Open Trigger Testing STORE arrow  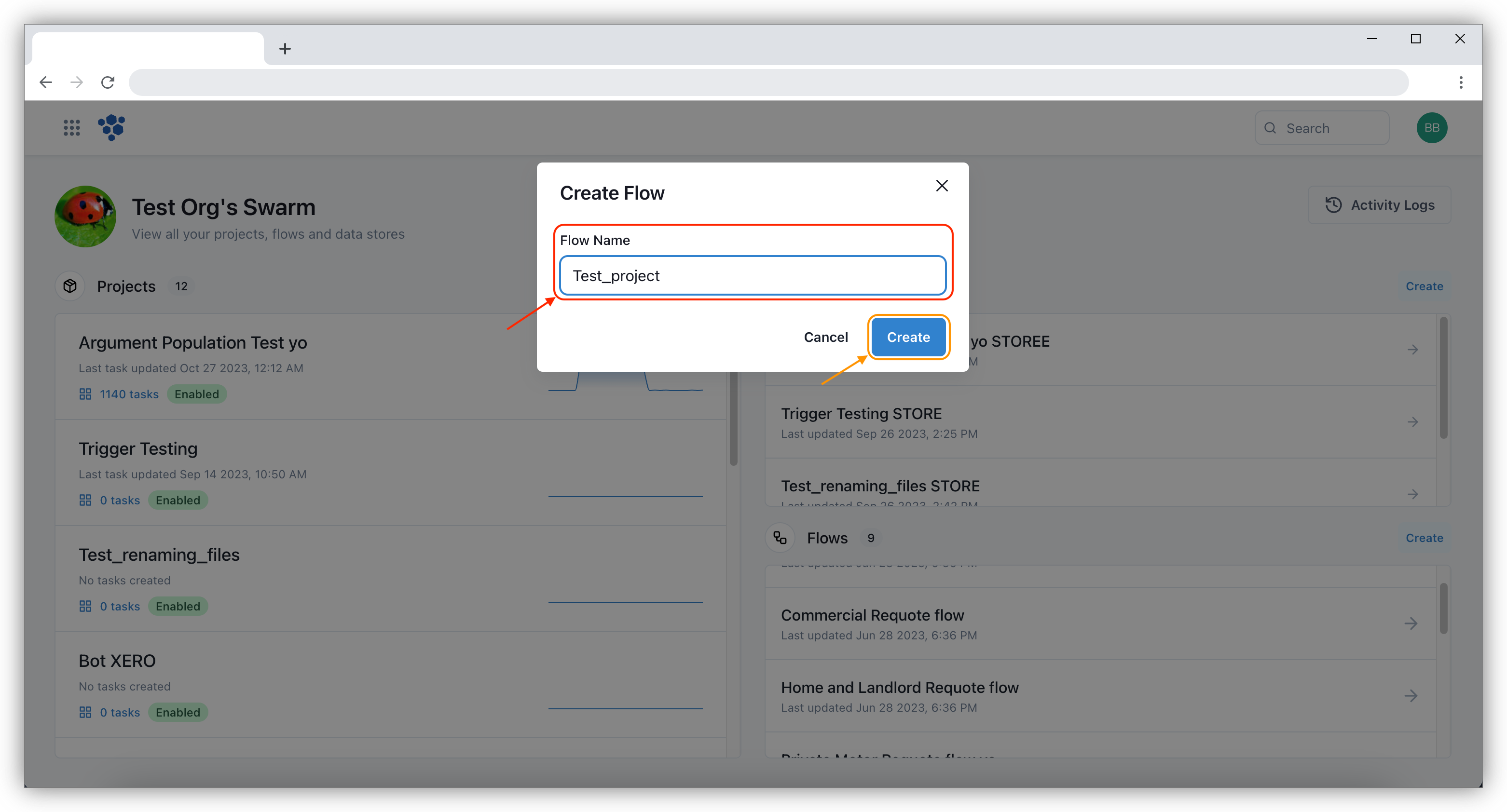tap(1413, 422)
